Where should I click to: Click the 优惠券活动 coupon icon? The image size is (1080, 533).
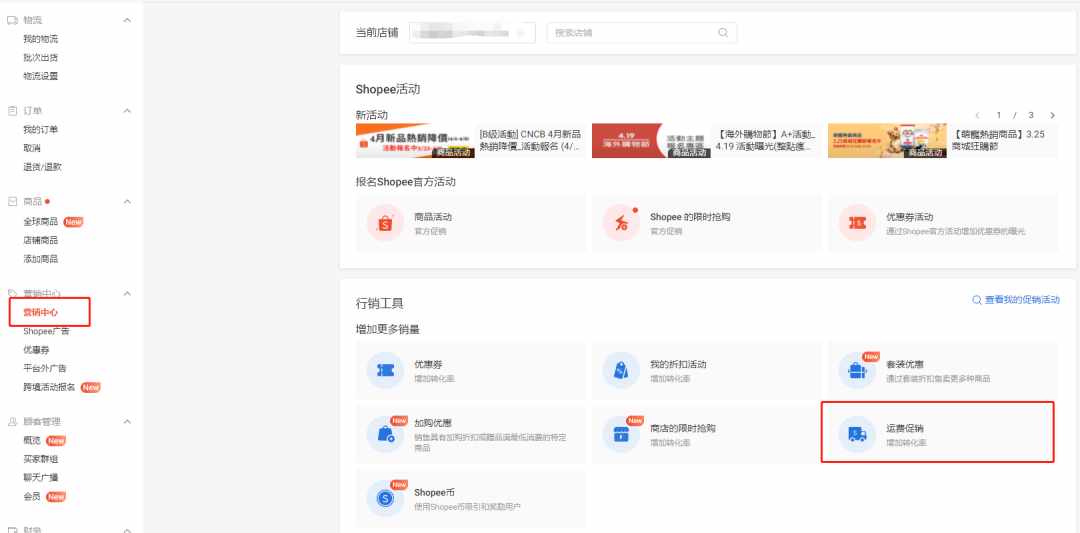coord(858,223)
